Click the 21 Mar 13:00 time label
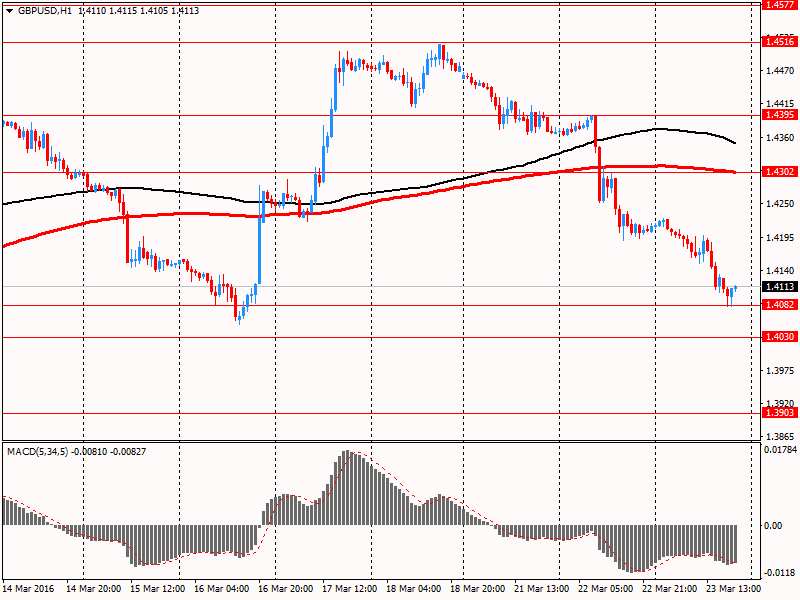The image size is (800, 600). [542, 589]
